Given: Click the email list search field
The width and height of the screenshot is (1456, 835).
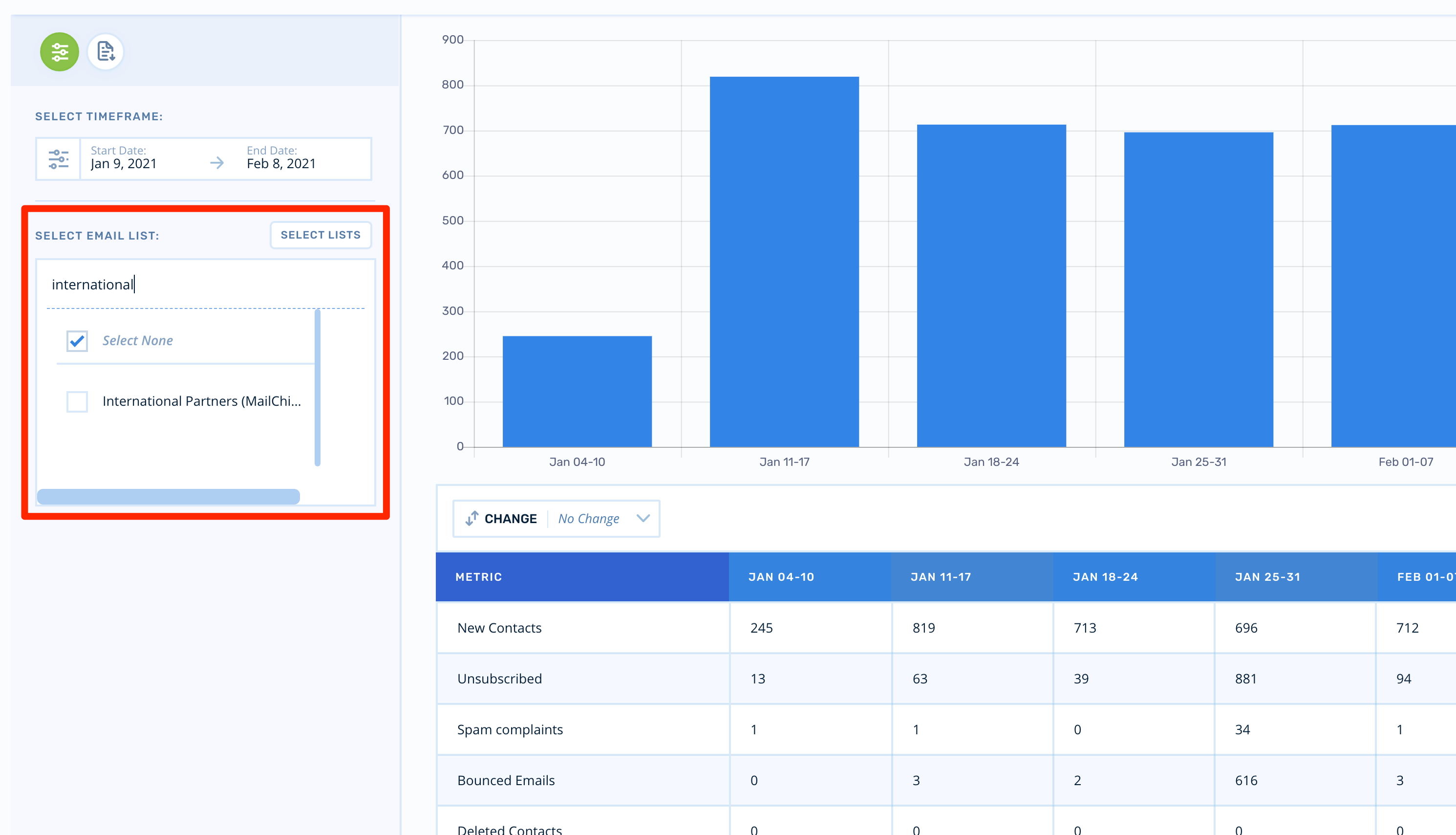Looking at the screenshot, I should coord(205,285).
